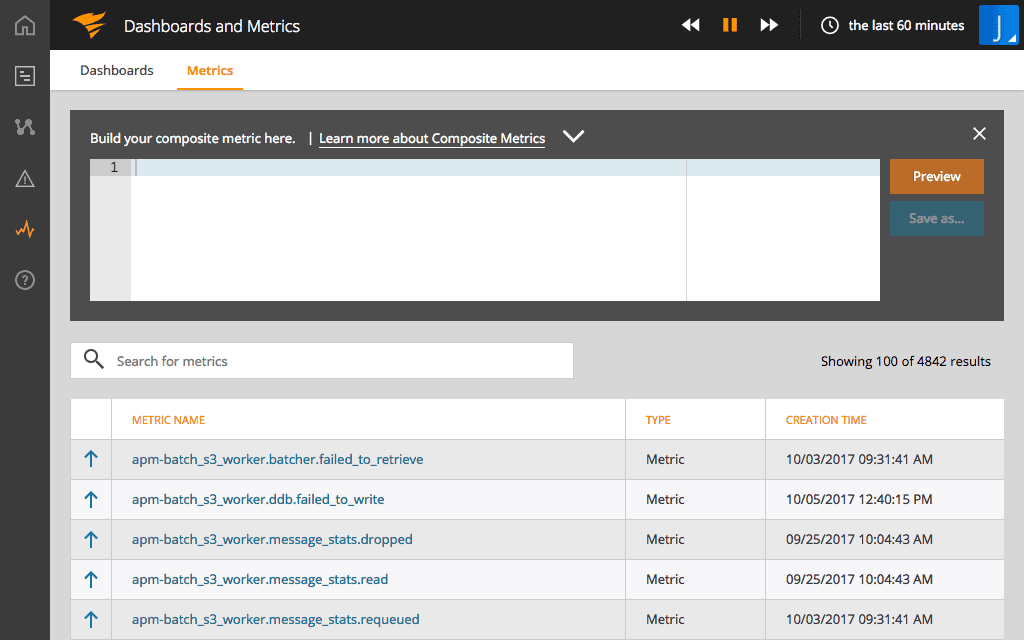Collapse the composite metric chevron

(573, 136)
